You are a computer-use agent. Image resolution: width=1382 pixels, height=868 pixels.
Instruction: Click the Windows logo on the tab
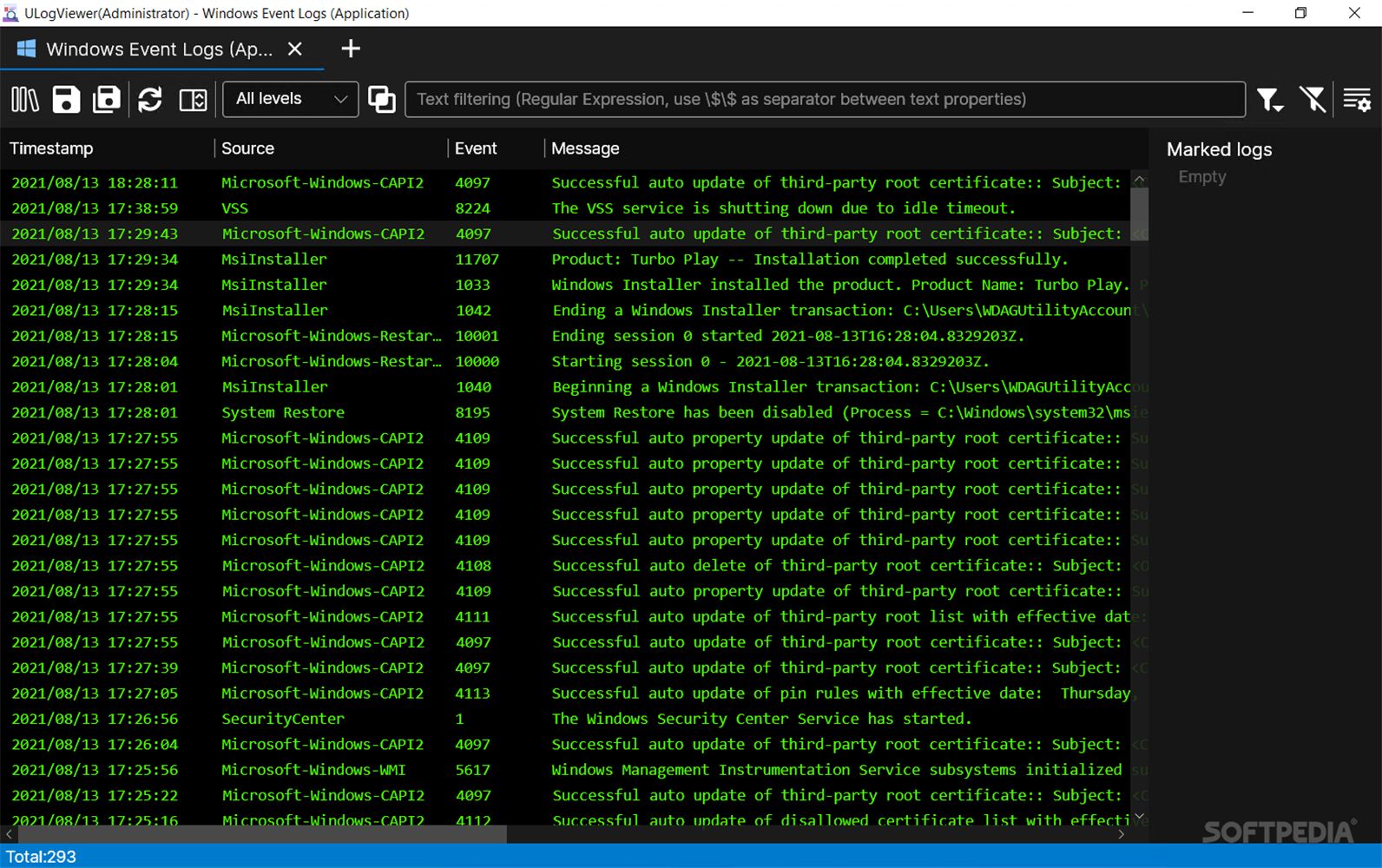click(26, 49)
